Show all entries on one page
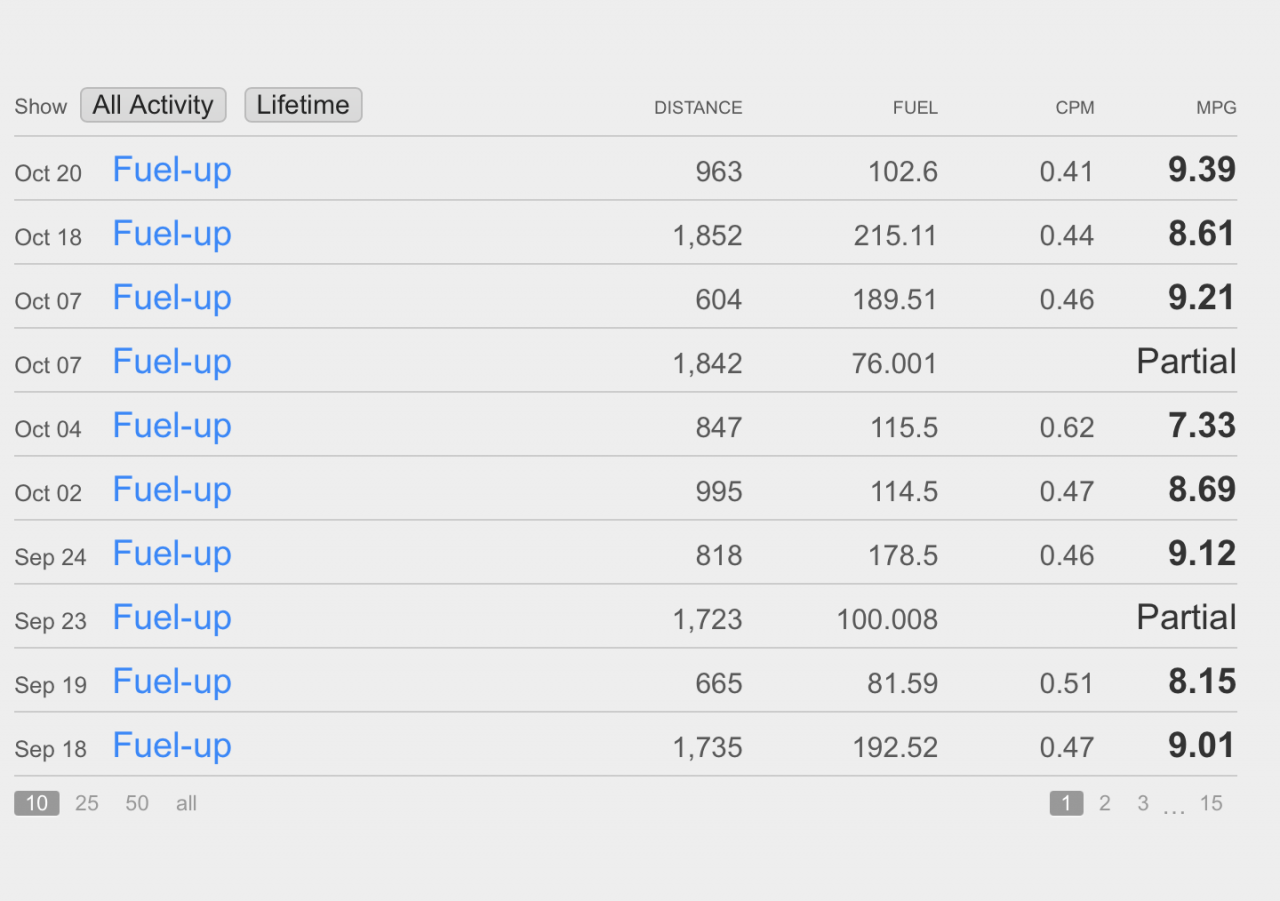This screenshot has height=901, width=1280. coord(186,803)
